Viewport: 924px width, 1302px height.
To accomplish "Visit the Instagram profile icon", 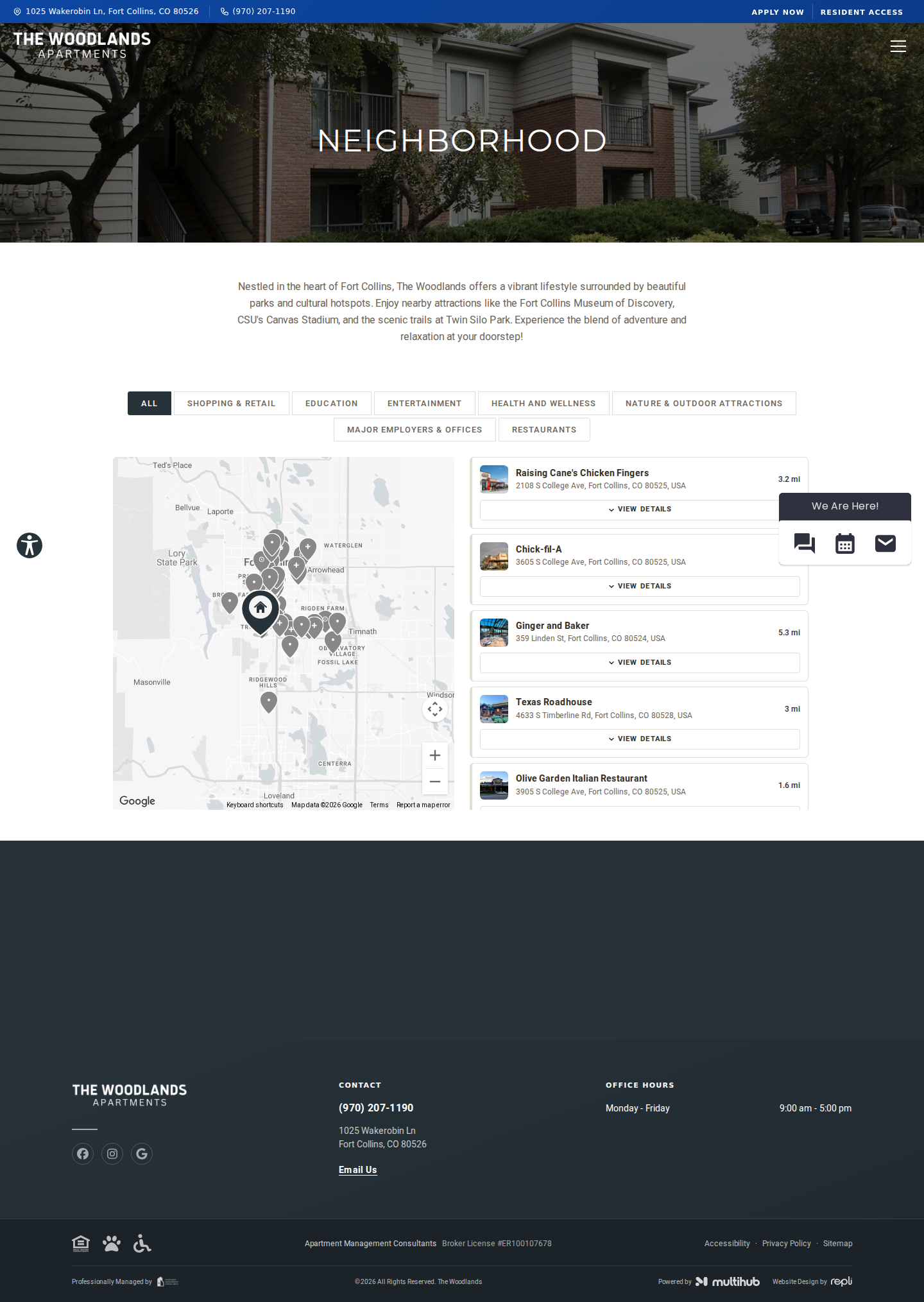I will [x=112, y=1154].
